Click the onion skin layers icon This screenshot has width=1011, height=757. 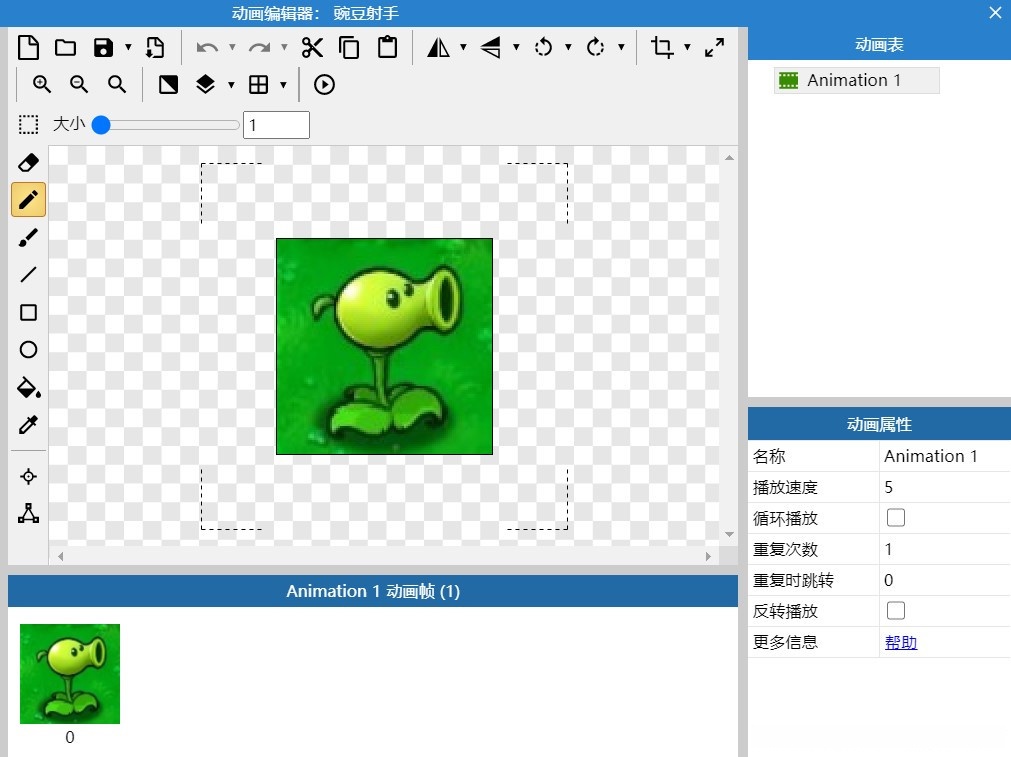click(205, 84)
